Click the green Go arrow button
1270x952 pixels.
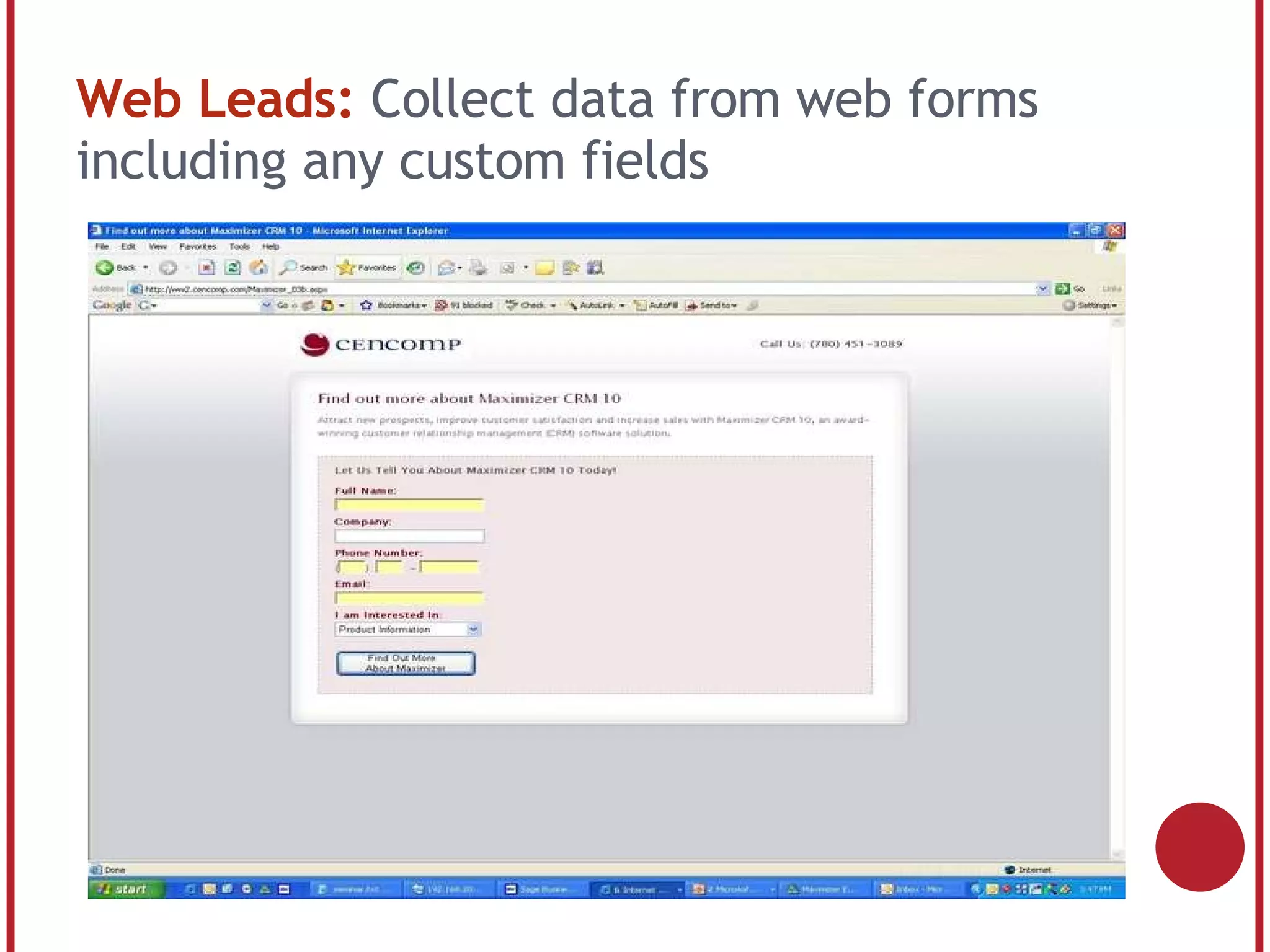click(1063, 289)
